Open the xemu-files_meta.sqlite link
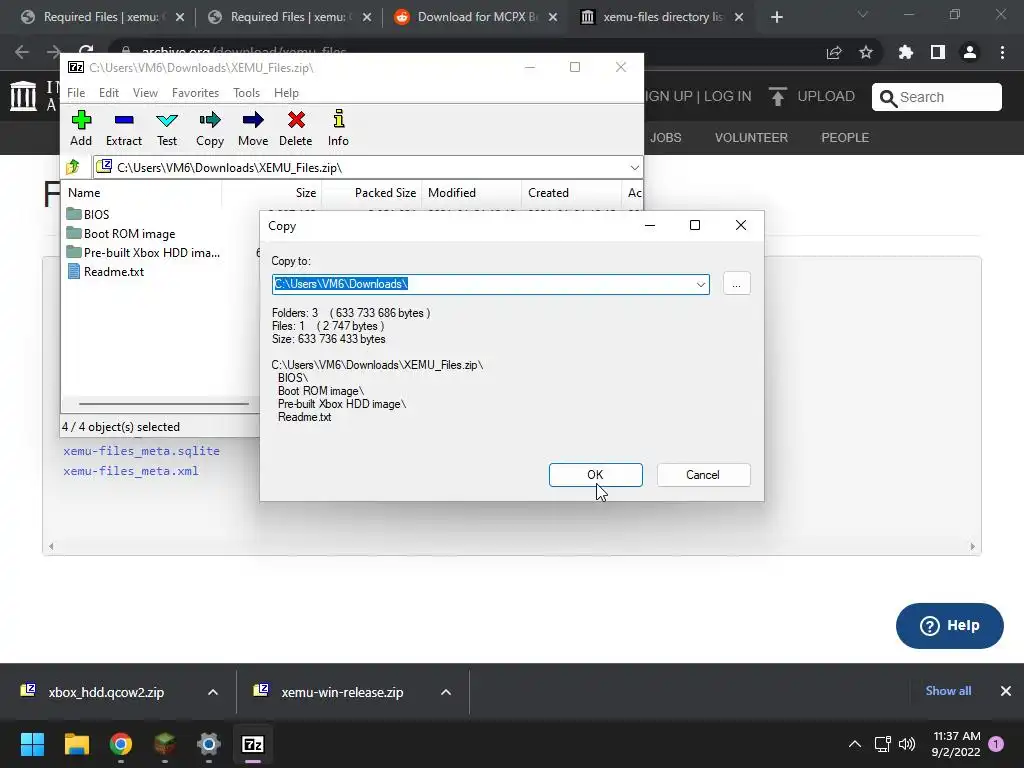1024x768 pixels. tap(141, 451)
